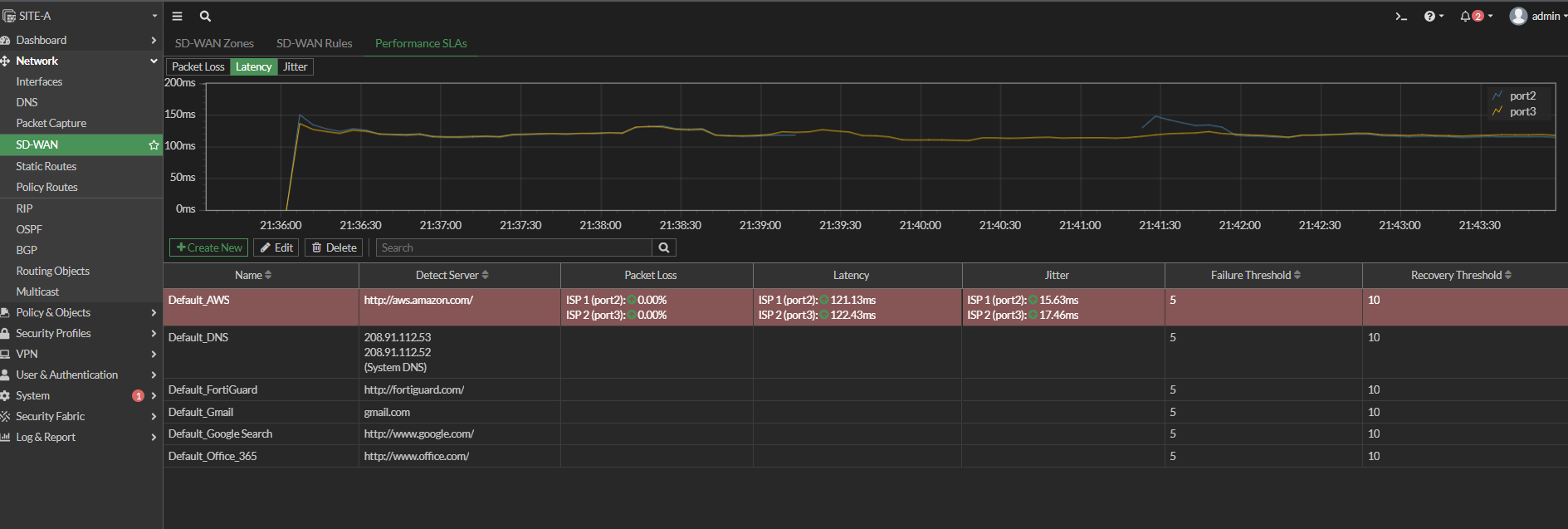Click the SD-WAN favorite star icon
Screen dimensions: 1568x529
click(154, 145)
